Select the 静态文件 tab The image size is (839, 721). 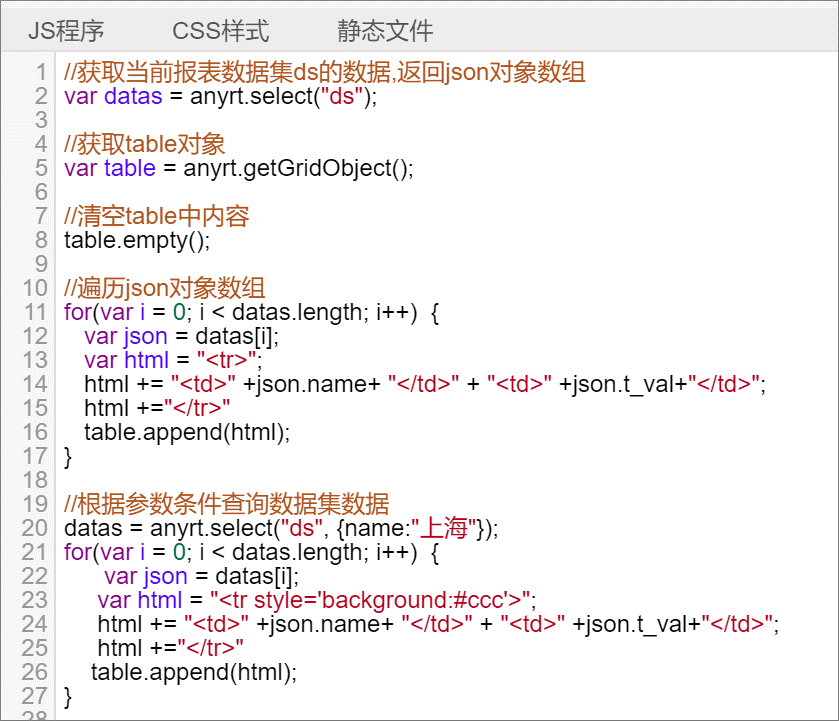pyautogui.click(x=385, y=31)
